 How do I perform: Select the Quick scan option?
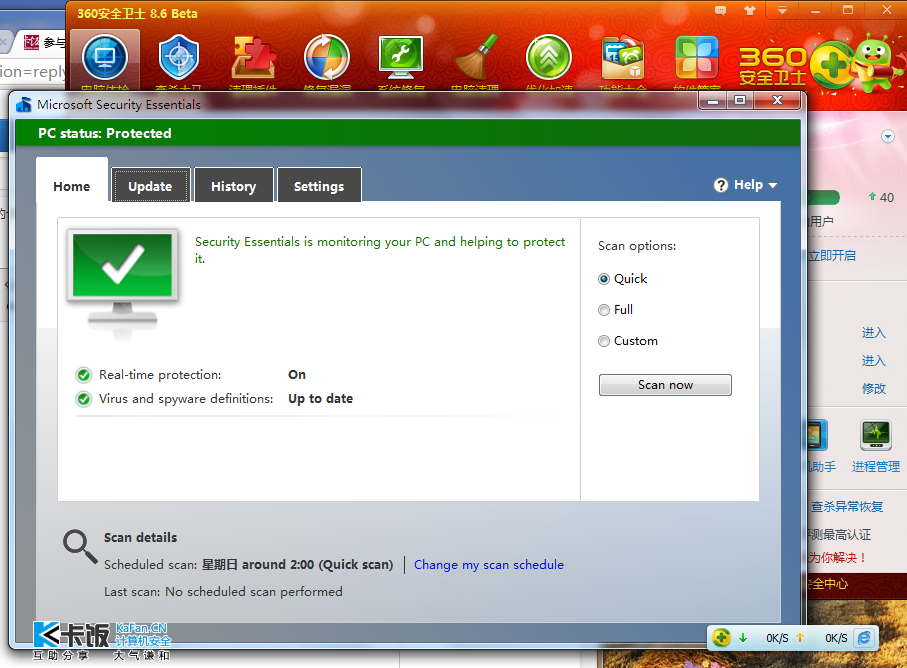click(622, 279)
